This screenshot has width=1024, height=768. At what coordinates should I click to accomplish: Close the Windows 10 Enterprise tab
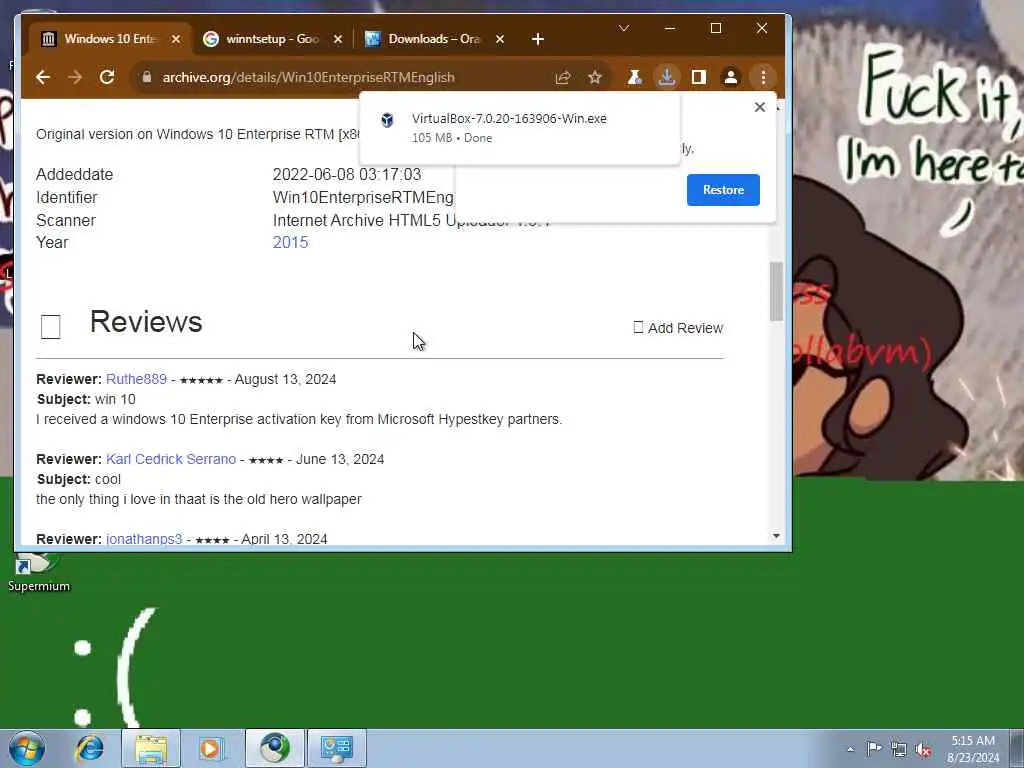[x=176, y=39]
